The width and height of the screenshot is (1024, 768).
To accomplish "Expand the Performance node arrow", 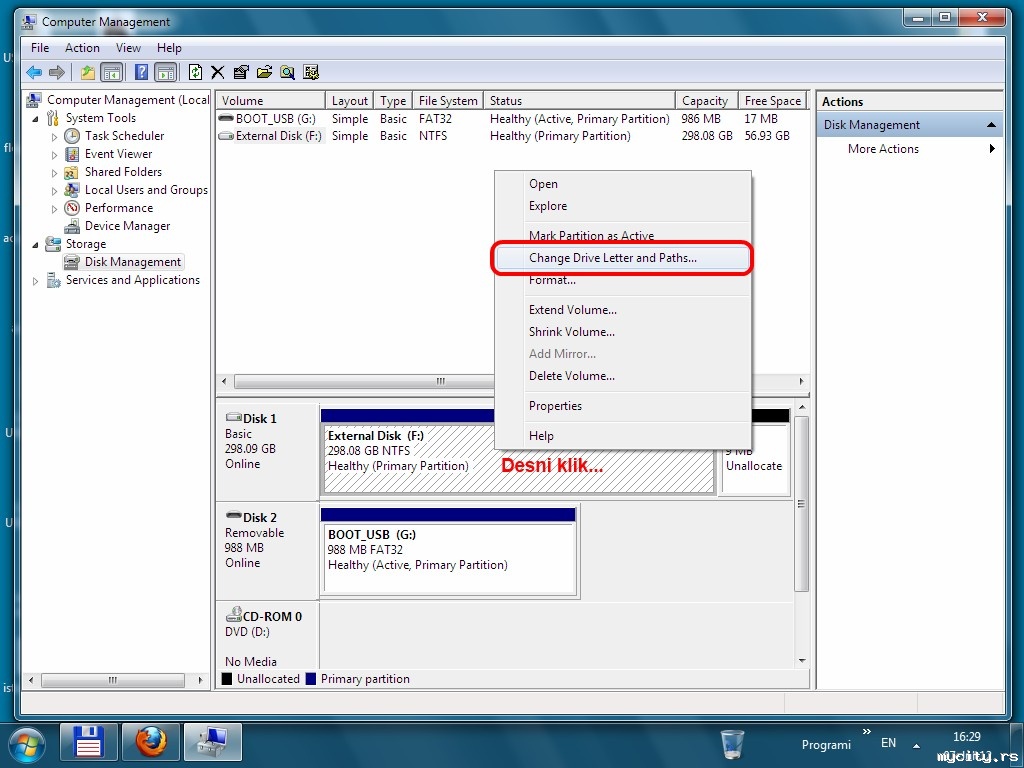I will point(54,209).
